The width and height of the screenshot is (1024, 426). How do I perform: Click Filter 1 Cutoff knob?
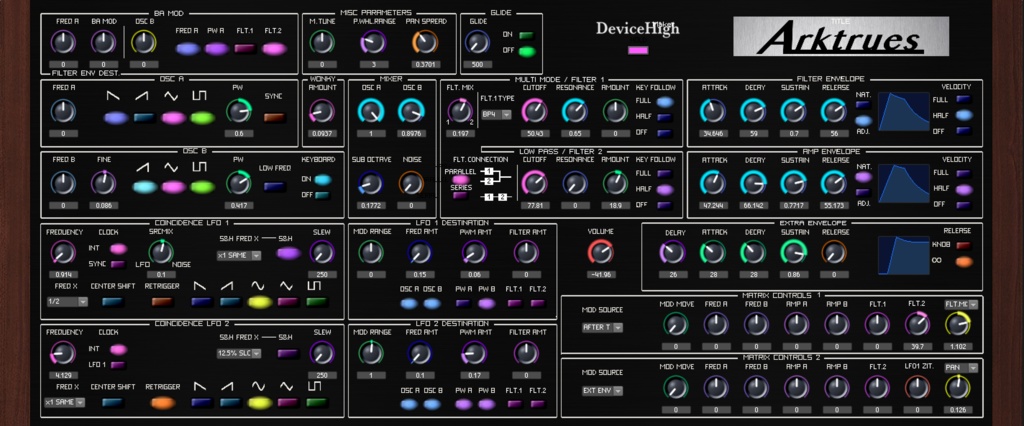coord(534,112)
